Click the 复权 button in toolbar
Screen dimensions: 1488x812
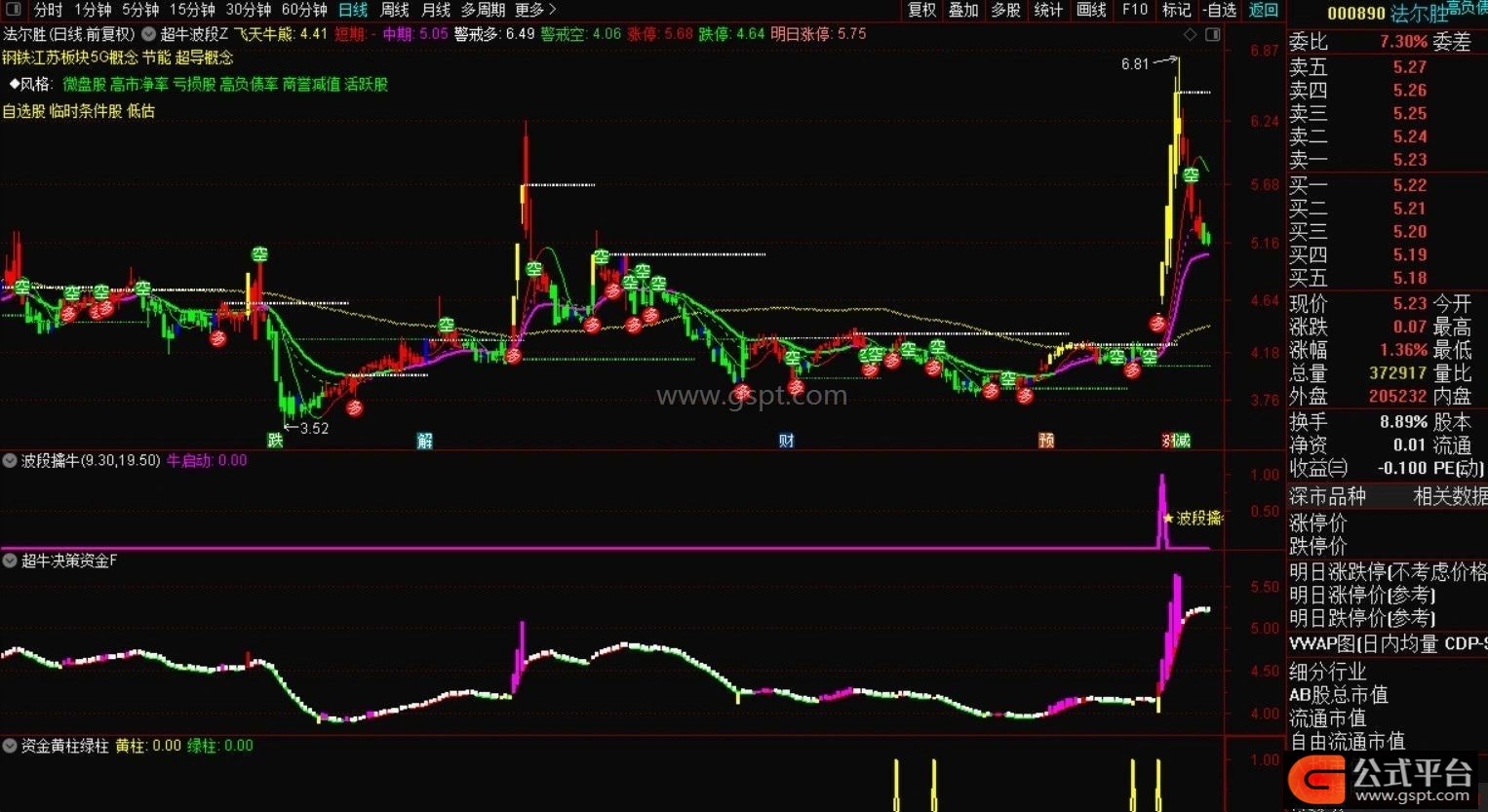click(x=921, y=10)
